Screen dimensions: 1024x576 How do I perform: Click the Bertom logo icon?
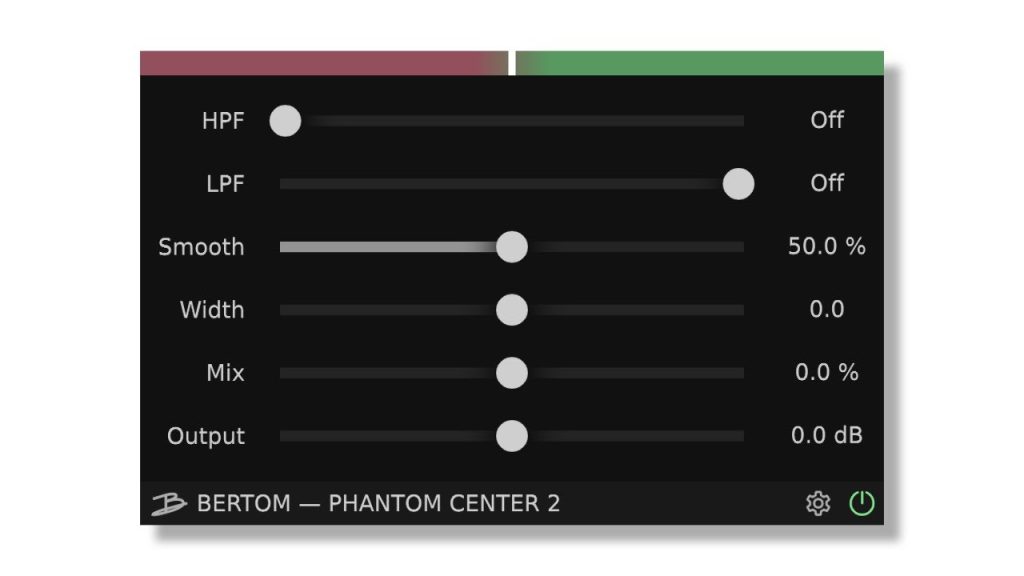pyautogui.click(x=168, y=504)
